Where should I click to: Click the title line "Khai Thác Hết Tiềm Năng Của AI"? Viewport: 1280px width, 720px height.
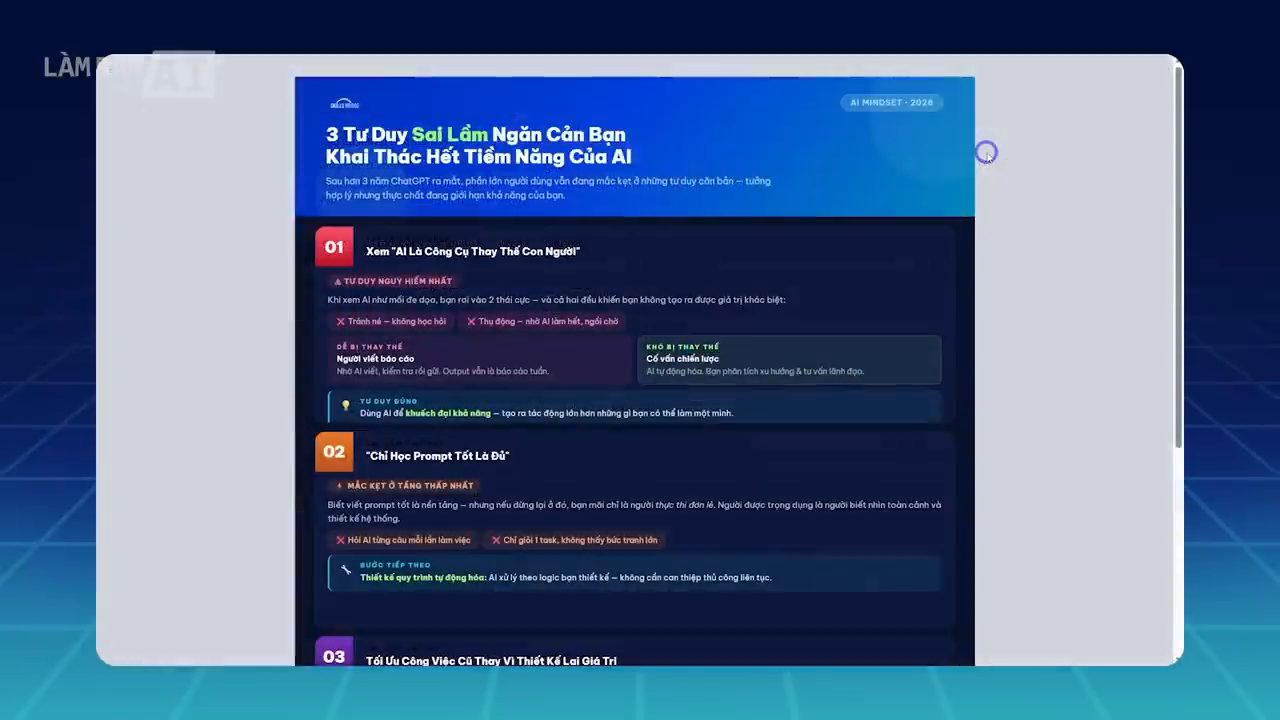[478, 157]
